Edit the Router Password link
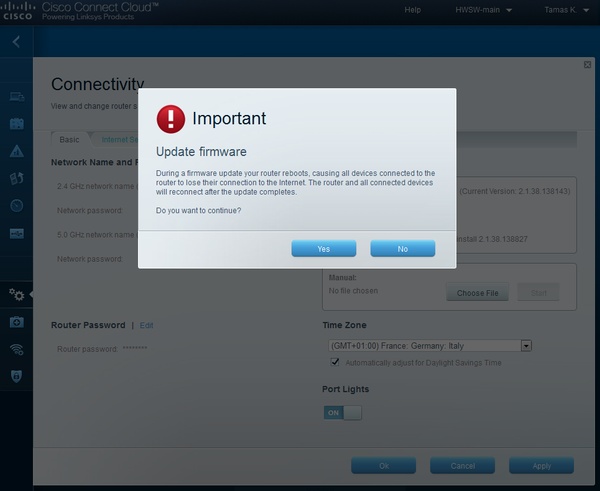This screenshot has width=600, height=491. pyautogui.click(x=146, y=325)
